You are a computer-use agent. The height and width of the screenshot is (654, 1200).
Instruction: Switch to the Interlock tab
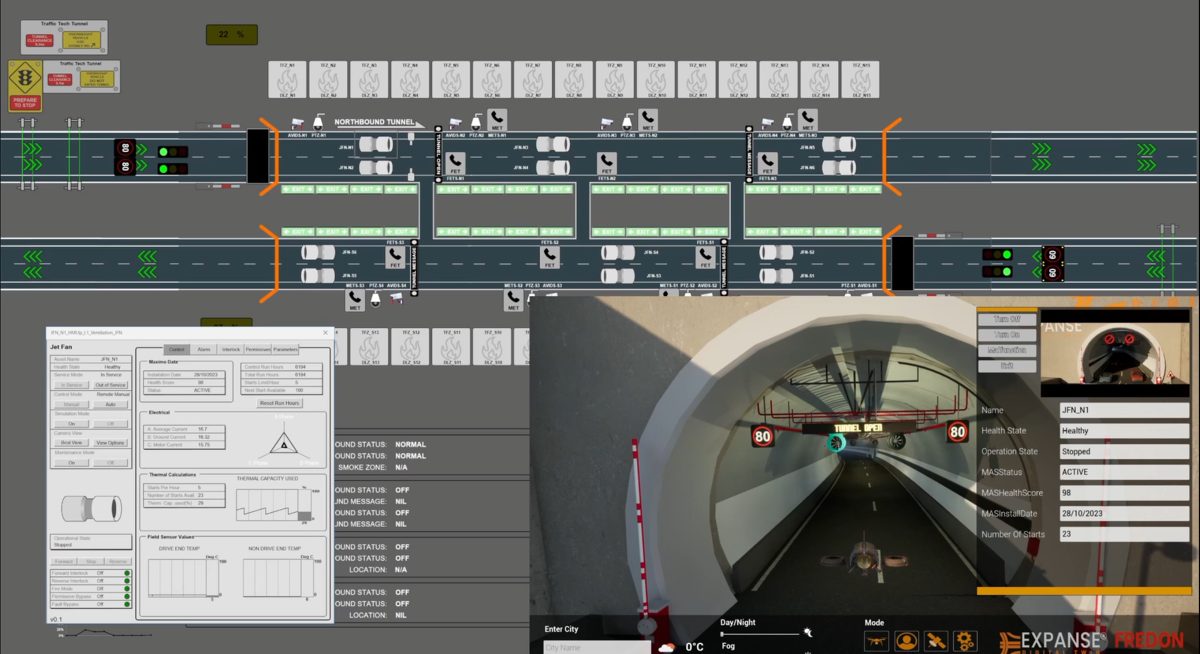pyautogui.click(x=231, y=349)
